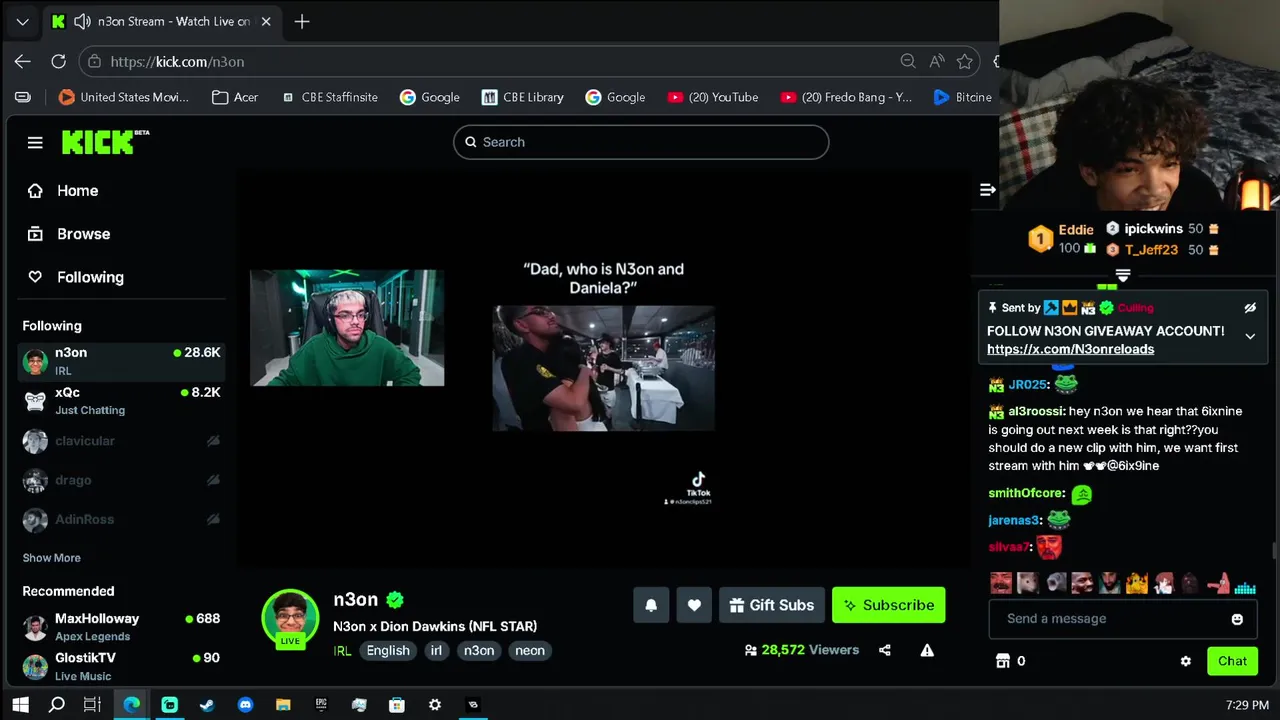
Task: Open recommended channel GlostikTV
Action: coord(121,666)
